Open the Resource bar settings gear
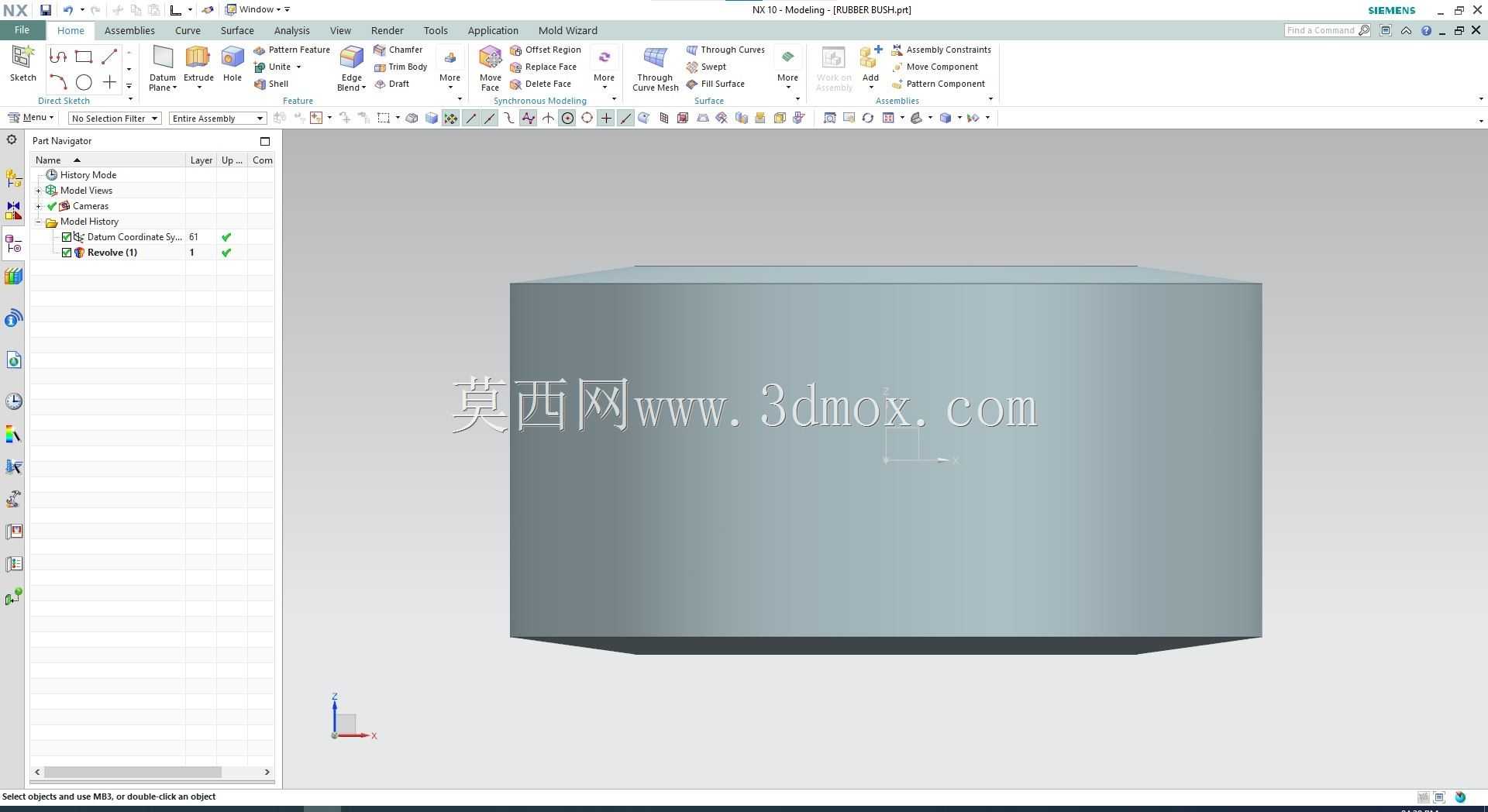 coord(12,139)
